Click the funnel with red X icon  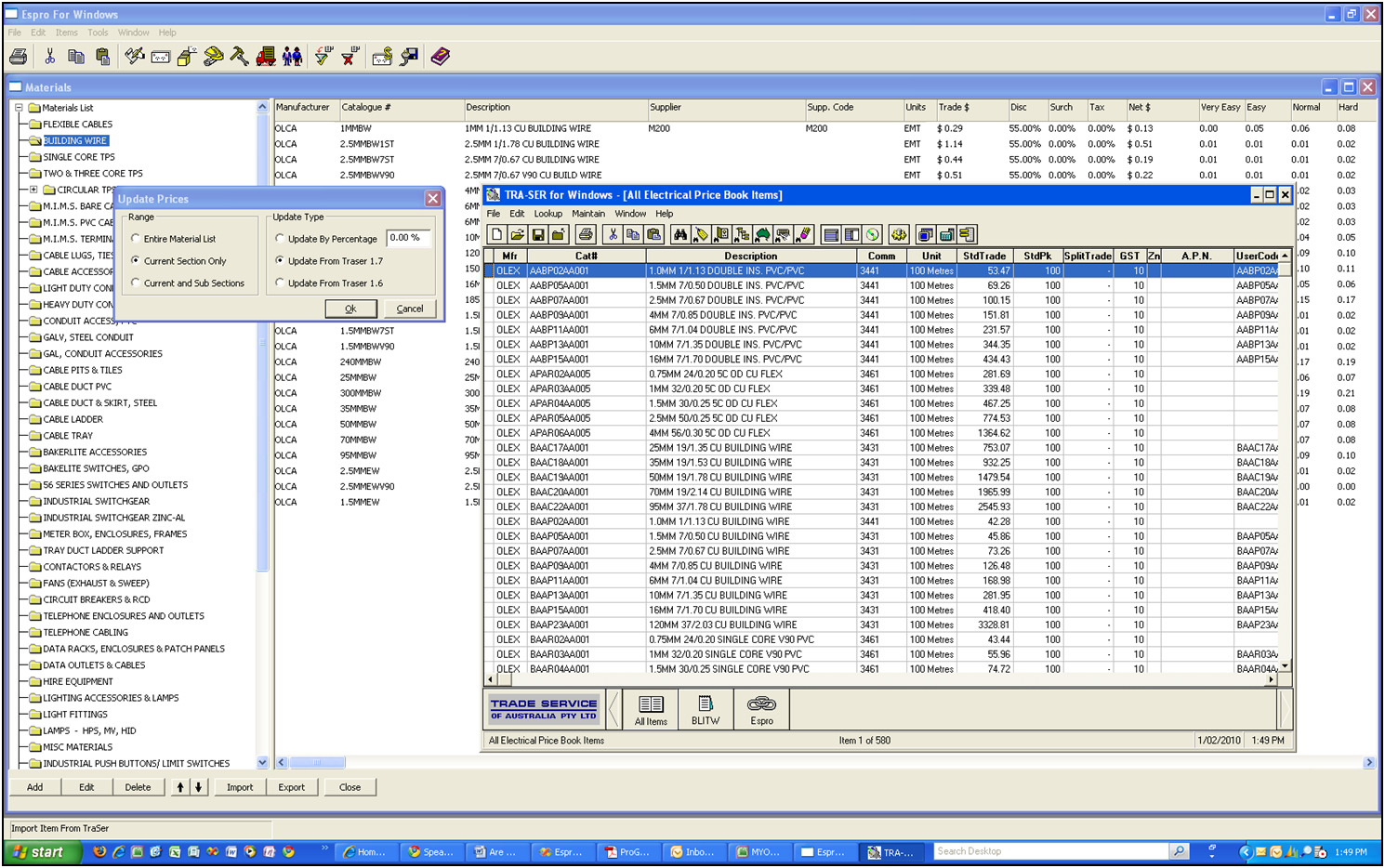350,57
